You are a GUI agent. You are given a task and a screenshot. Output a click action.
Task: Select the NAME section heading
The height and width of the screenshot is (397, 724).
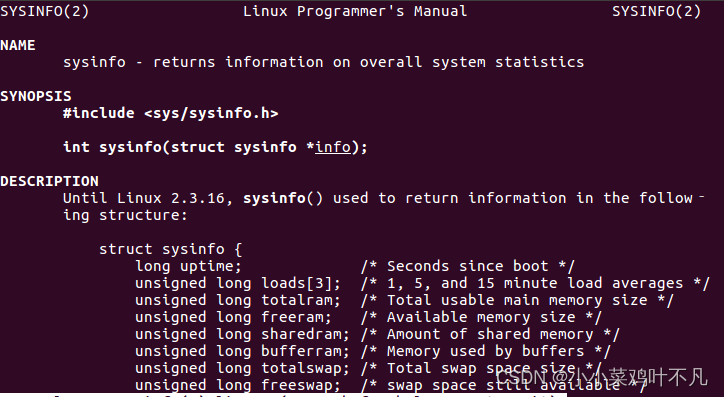point(18,45)
